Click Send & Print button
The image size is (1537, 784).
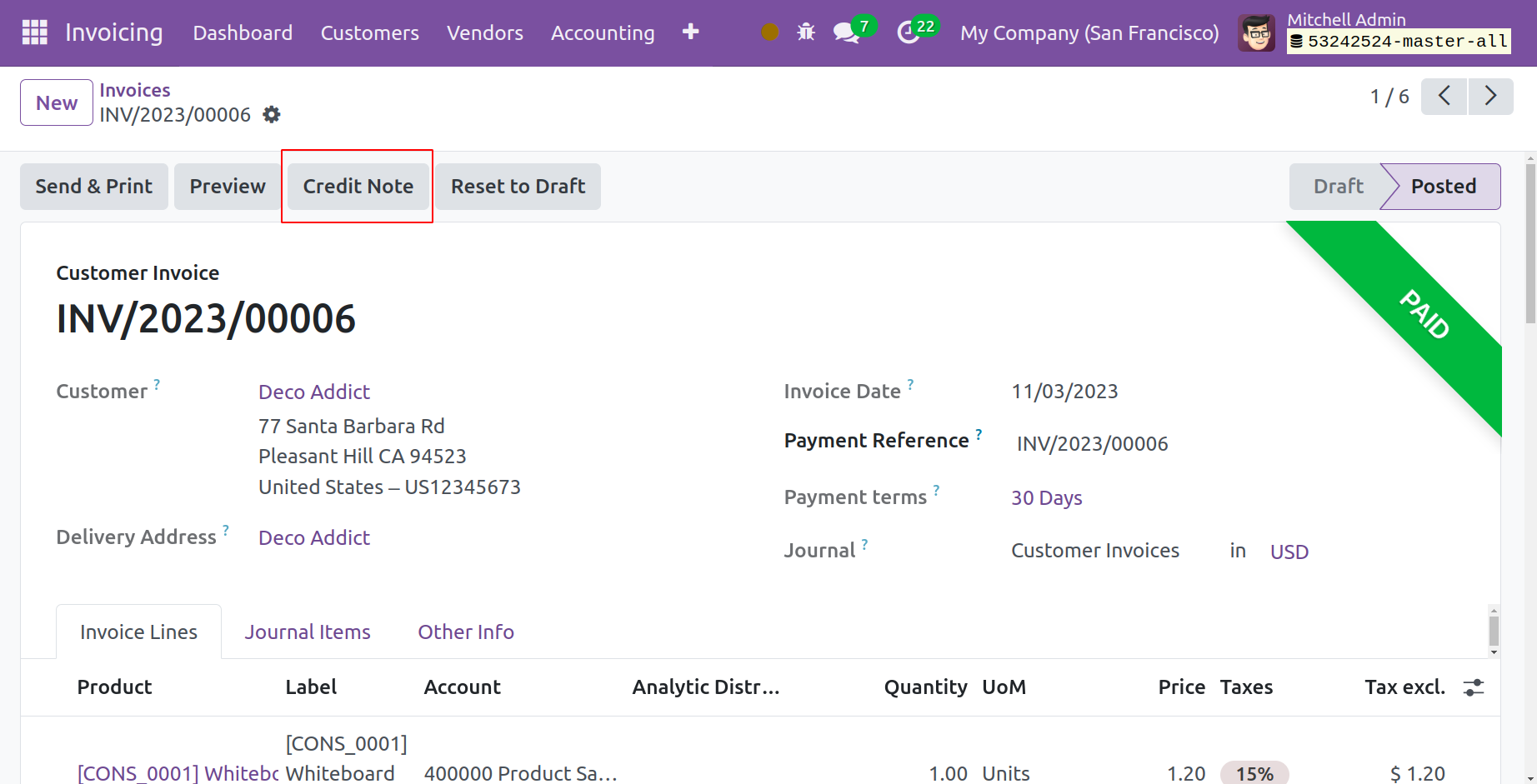(94, 187)
